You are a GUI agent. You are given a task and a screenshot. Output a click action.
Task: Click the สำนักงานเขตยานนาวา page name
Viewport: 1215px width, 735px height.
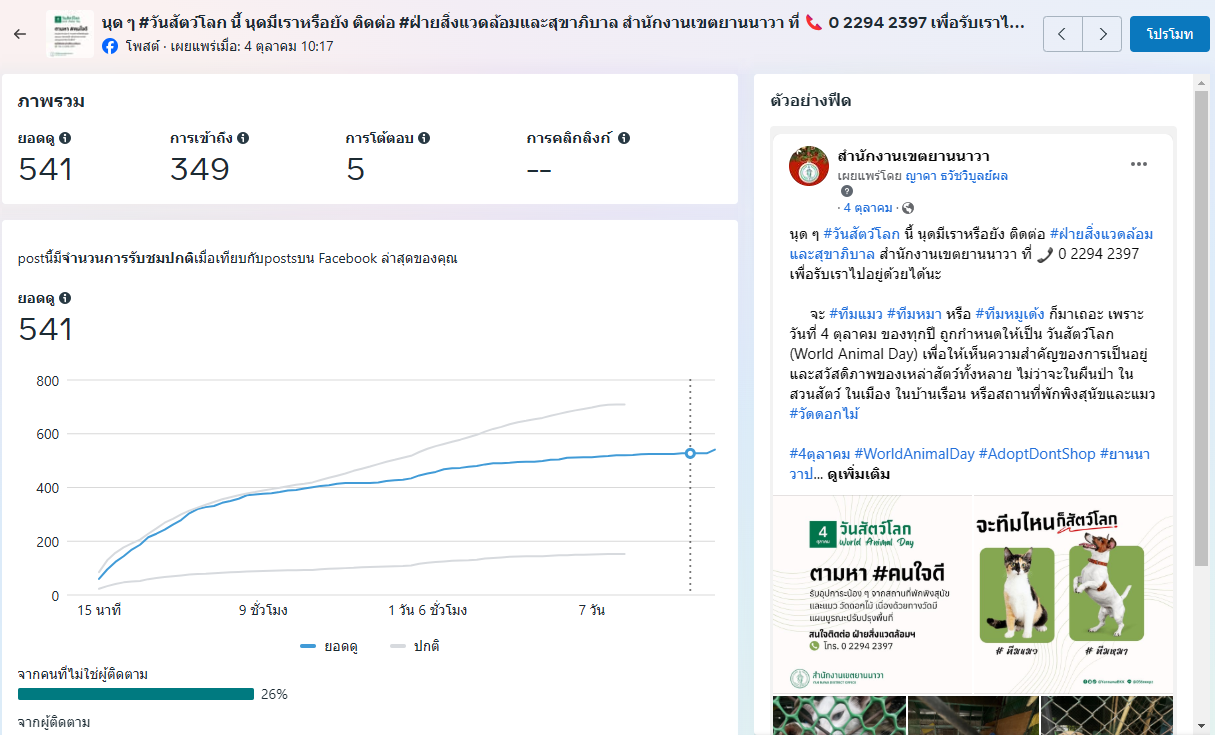click(913, 156)
